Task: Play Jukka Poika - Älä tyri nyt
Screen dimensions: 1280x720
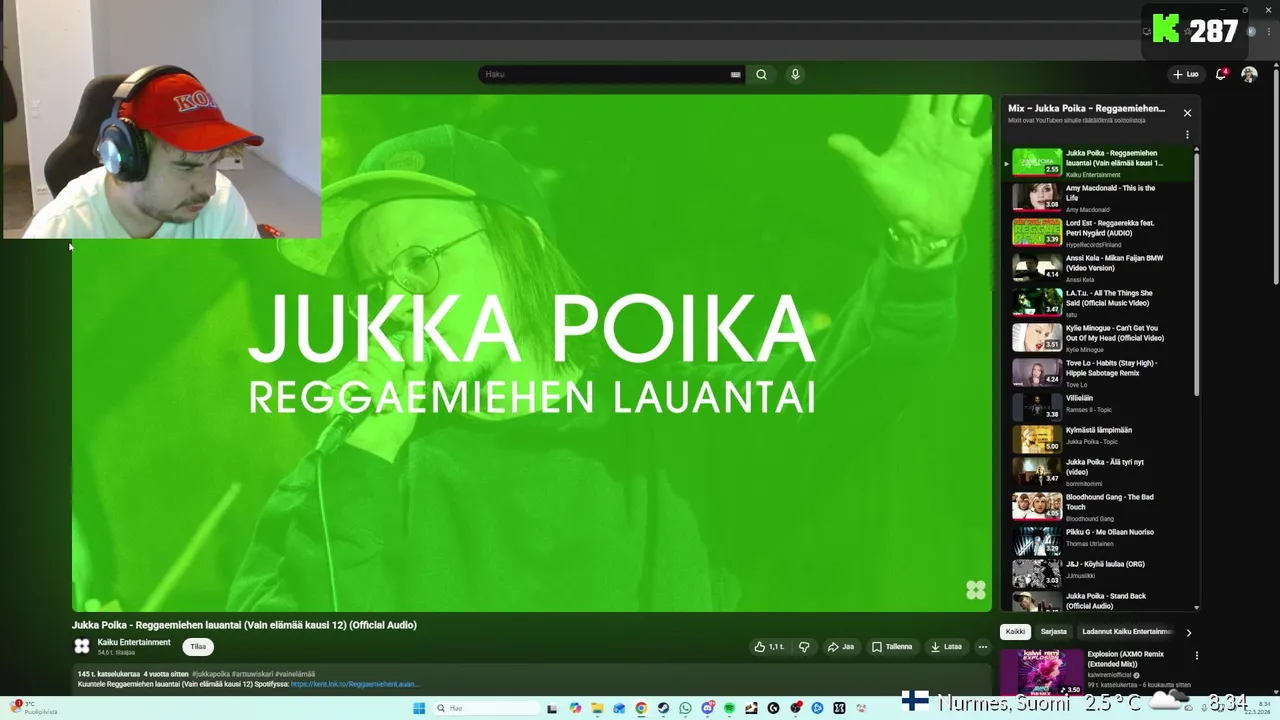Action: [x=1100, y=472]
